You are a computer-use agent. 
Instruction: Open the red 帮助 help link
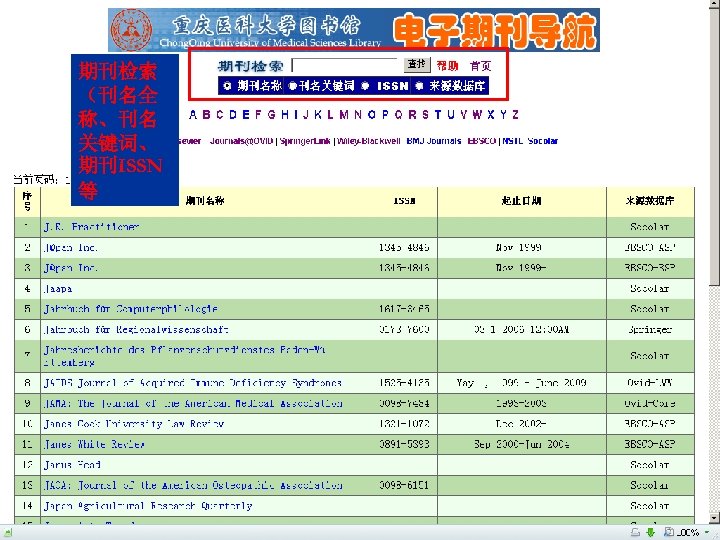coord(447,66)
